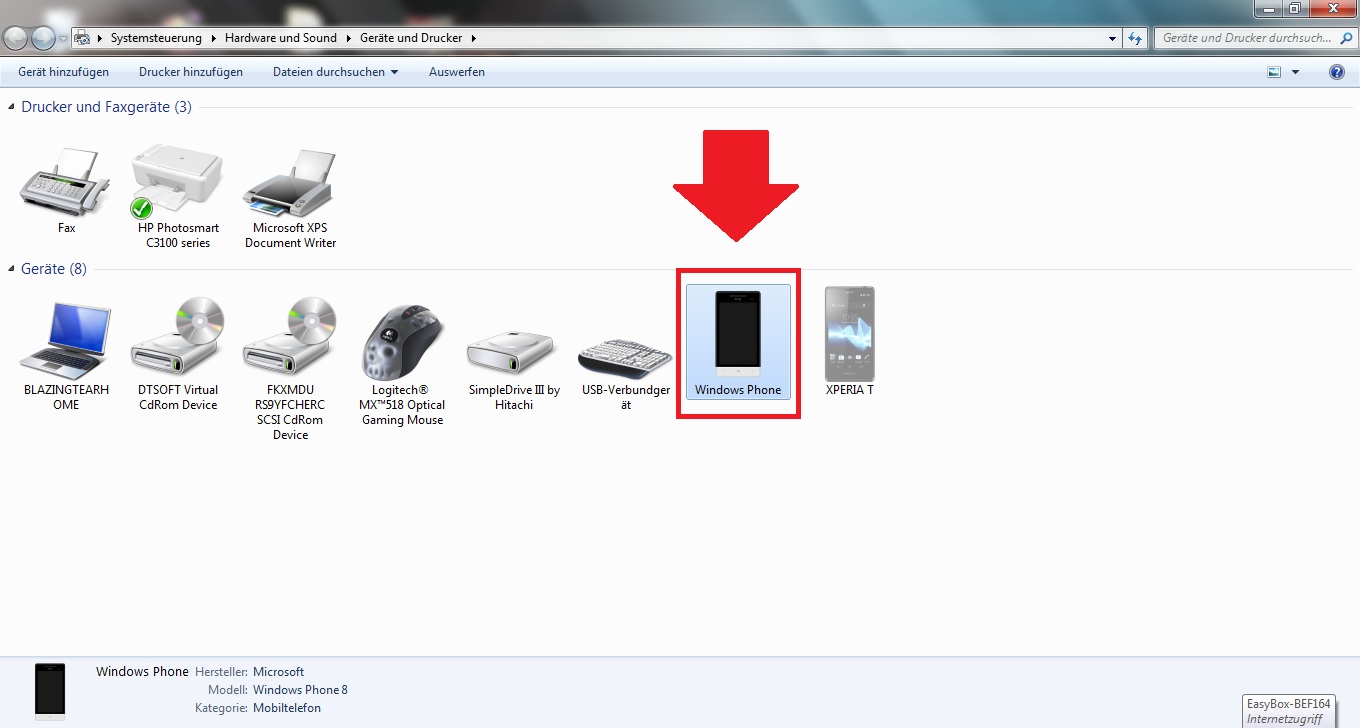Screen dimensions: 1360x728
Task: Click Auswerfen toolbar command
Action: [x=457, y=72]
